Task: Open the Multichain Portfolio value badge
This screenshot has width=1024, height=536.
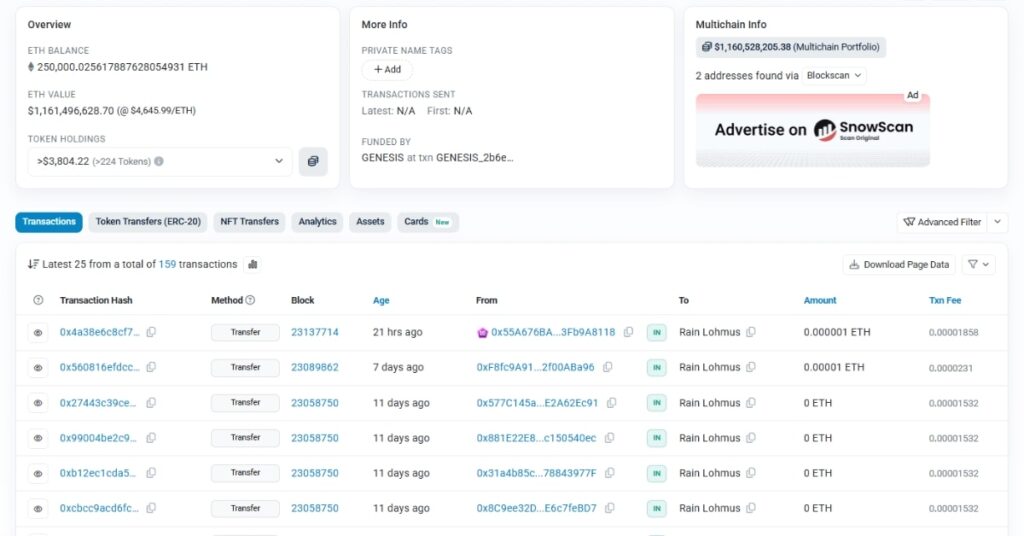Action: point(791,47)
